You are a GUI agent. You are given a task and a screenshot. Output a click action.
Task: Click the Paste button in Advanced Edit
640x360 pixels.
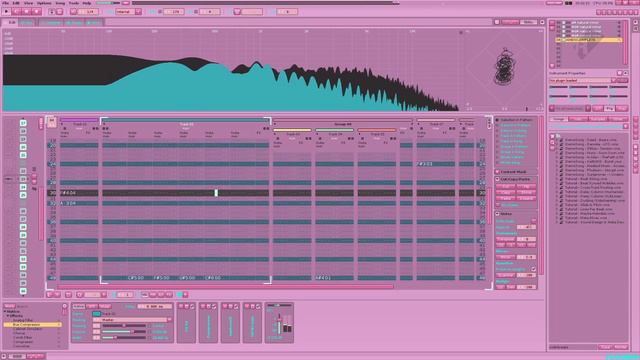click(x=505, y=198)
